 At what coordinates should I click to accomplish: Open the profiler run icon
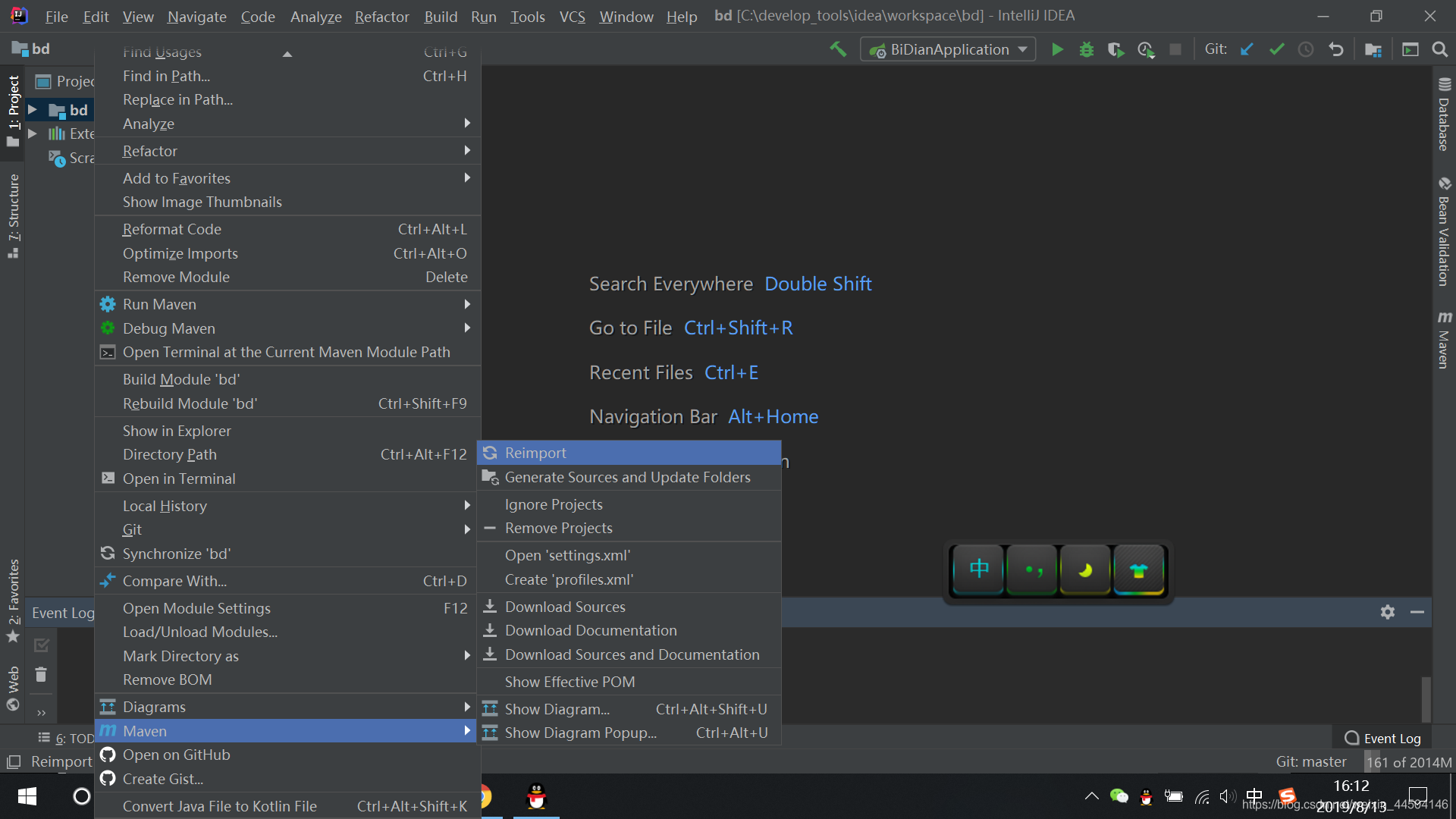[1146, 49]
